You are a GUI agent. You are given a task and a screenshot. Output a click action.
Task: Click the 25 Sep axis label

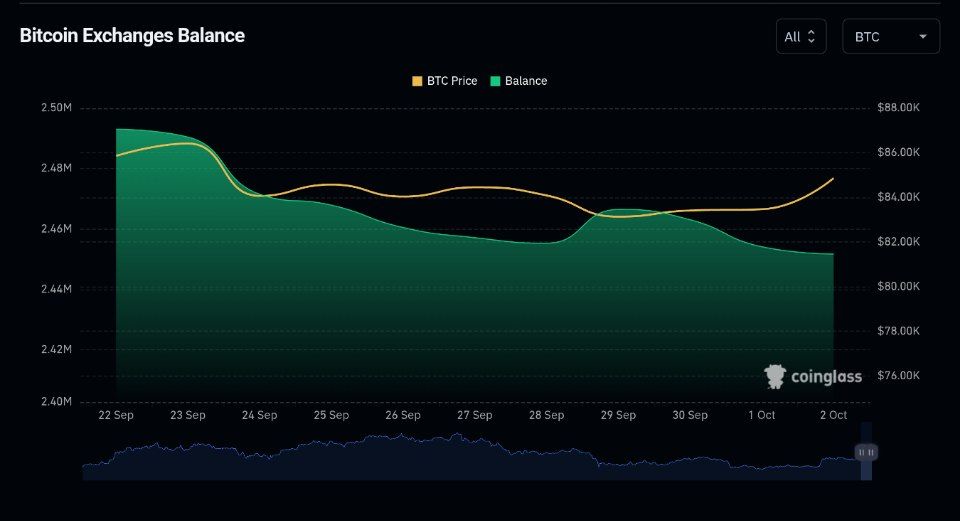click(x=331, y=415)
